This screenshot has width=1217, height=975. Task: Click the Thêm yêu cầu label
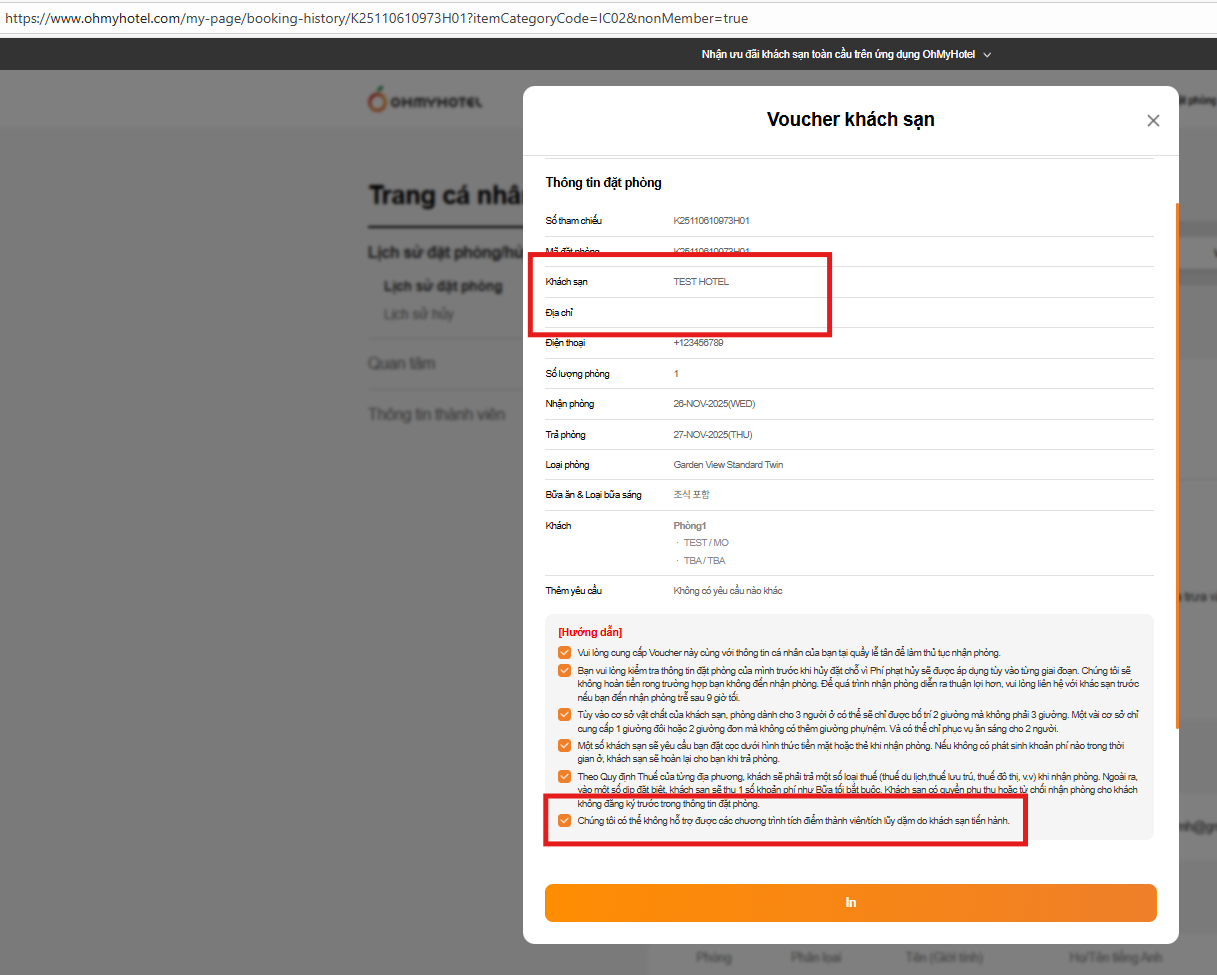coord(573,591)
